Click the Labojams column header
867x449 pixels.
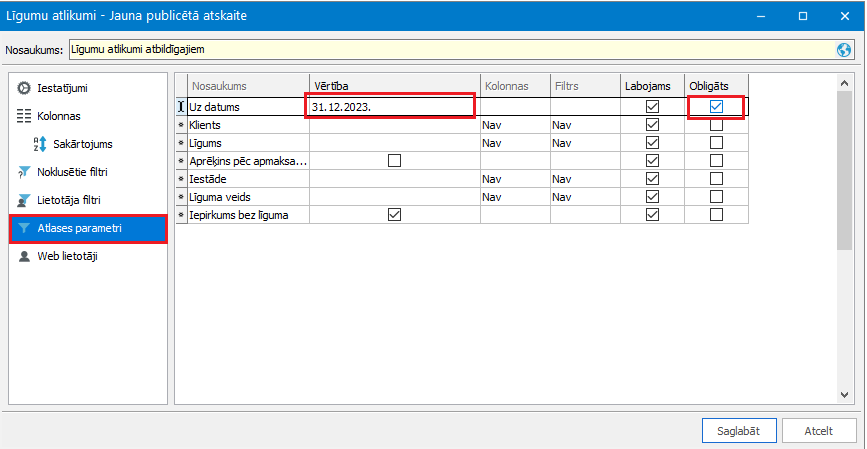(652, 86)
